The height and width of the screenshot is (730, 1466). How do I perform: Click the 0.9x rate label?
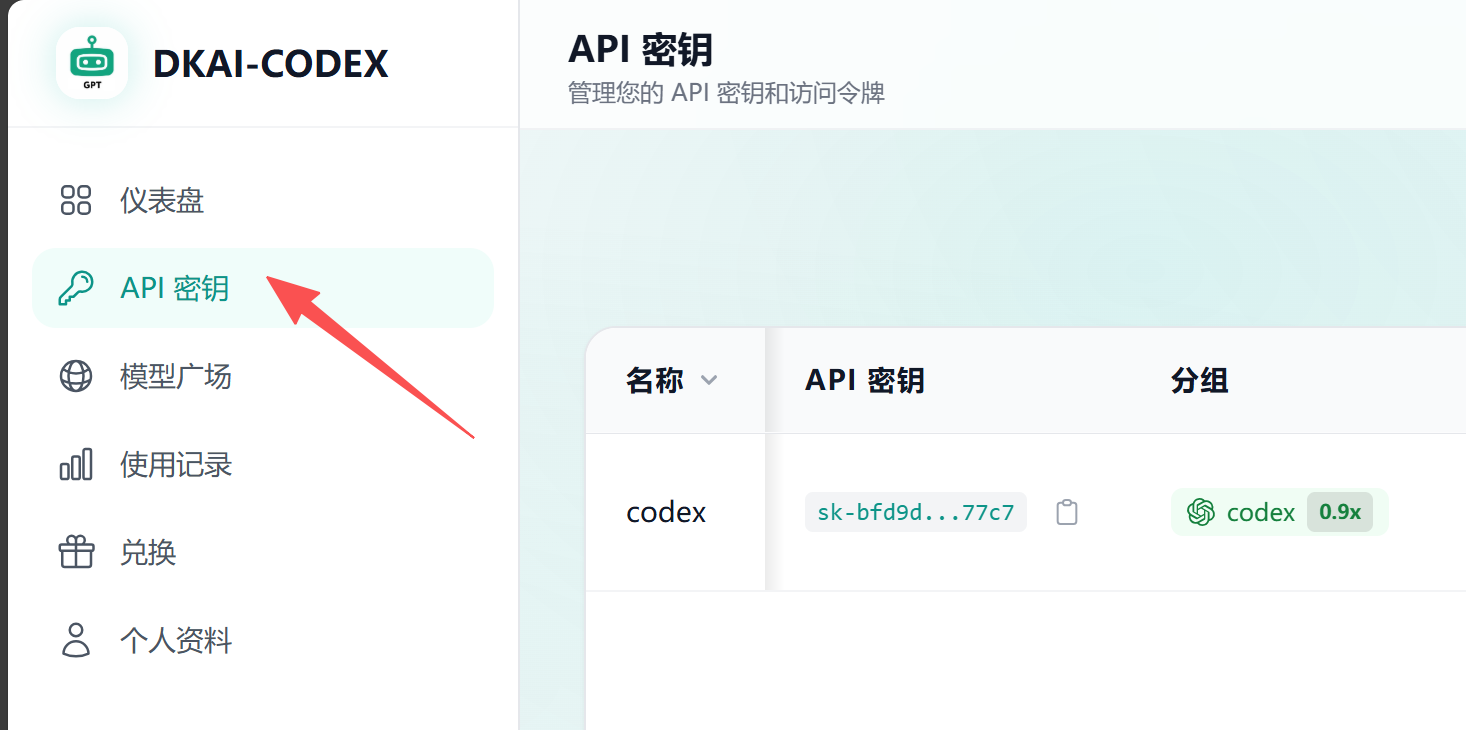click(1340, 512)
